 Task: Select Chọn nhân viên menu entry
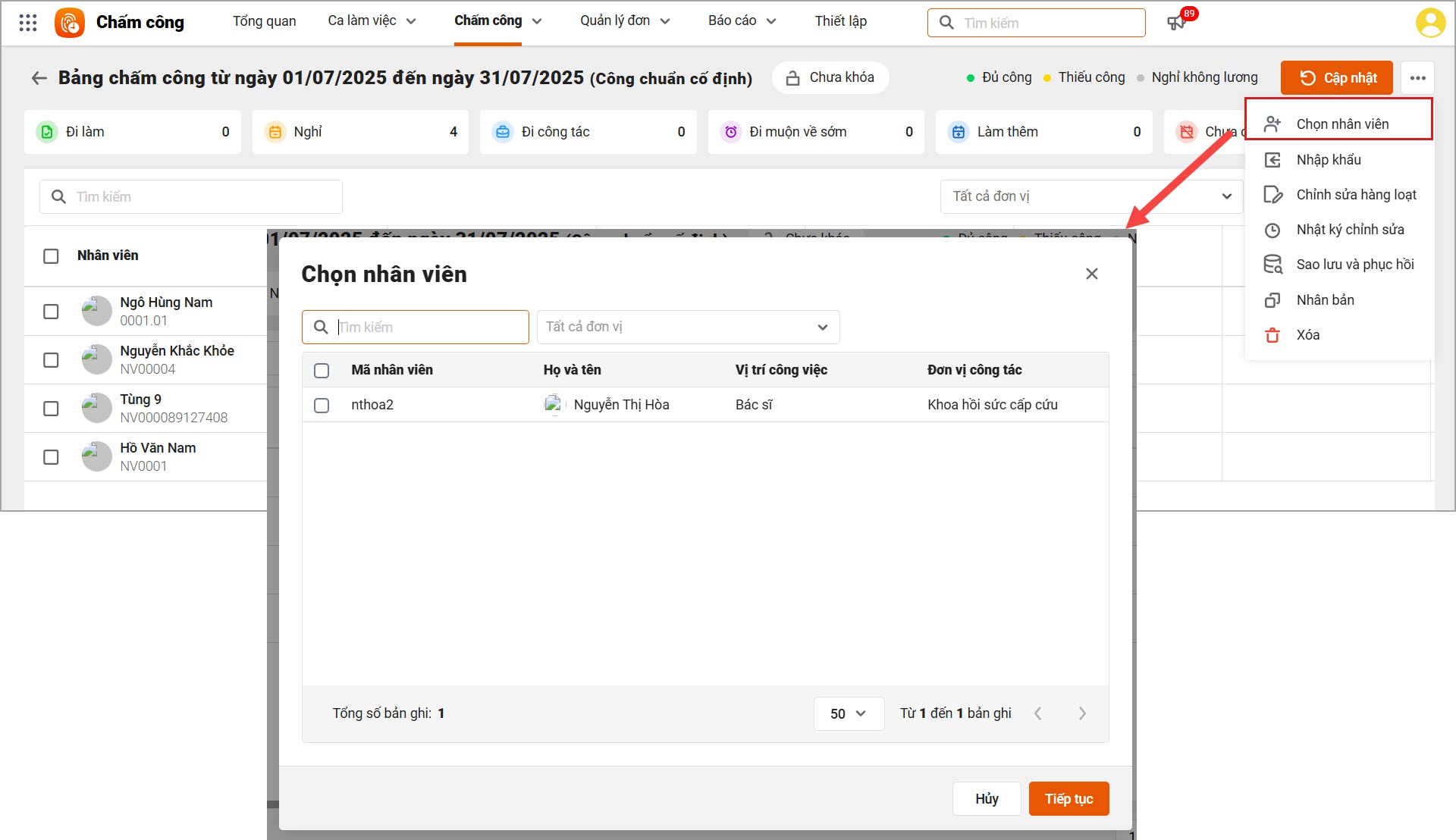(1341, 124)
